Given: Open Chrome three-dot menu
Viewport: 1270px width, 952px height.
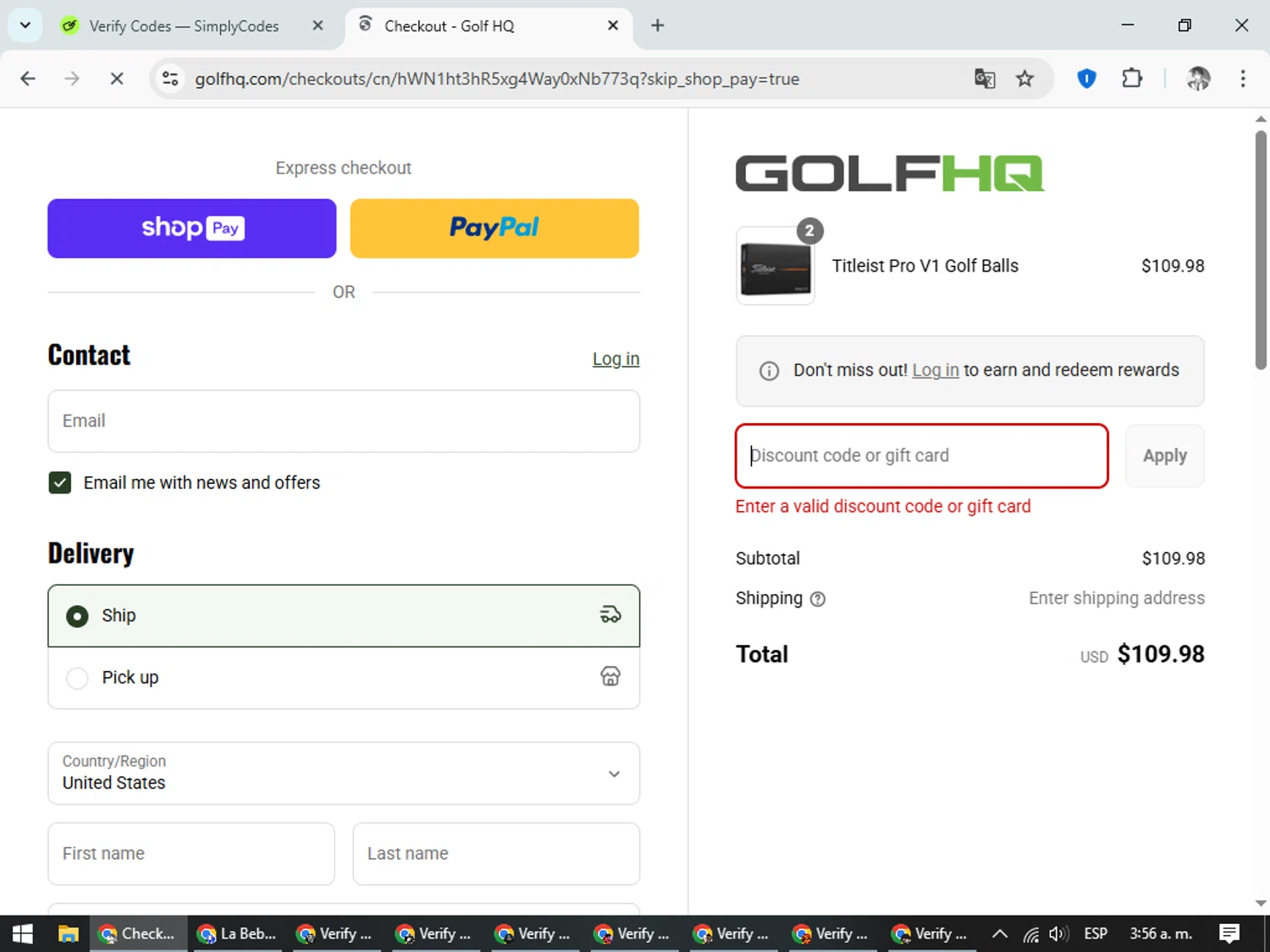Looking at the screenshot, I should (1243, 79).
